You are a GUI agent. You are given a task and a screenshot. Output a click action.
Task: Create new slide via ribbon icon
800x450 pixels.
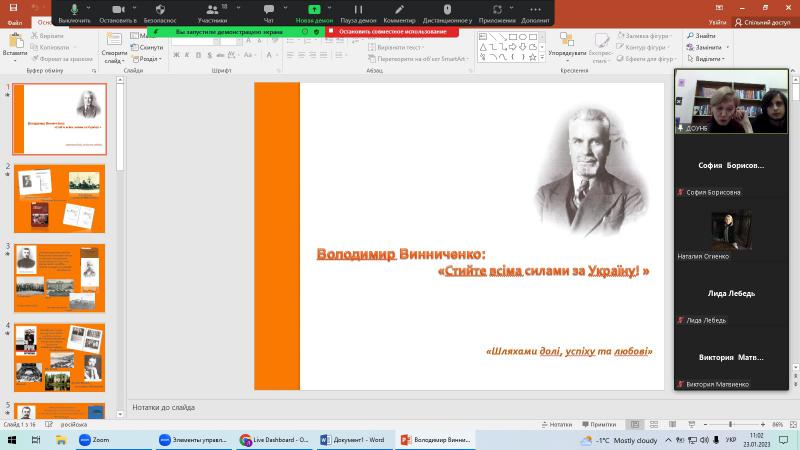coord(114,40)
